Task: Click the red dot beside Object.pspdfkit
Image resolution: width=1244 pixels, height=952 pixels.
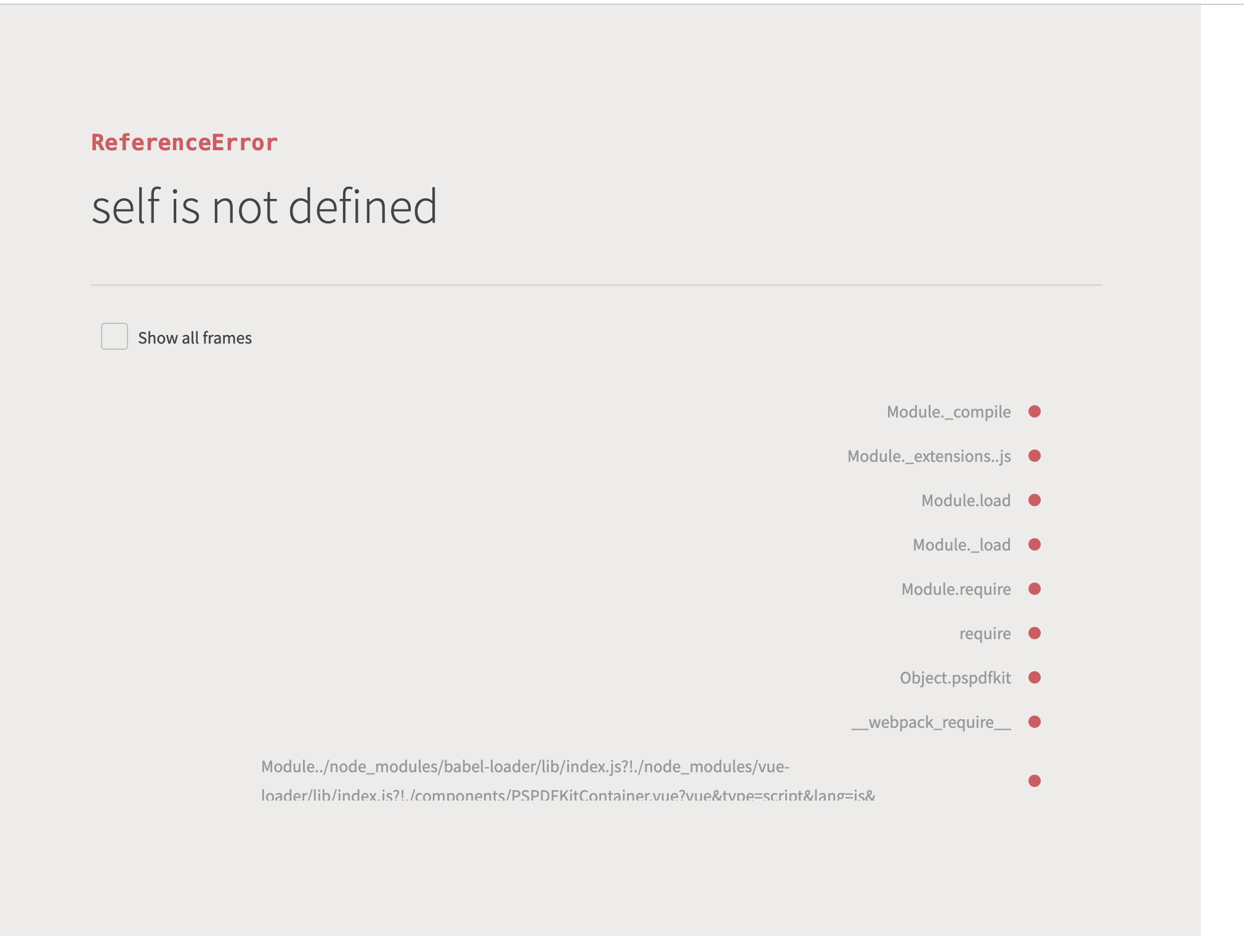Action: coord(1035,677)
